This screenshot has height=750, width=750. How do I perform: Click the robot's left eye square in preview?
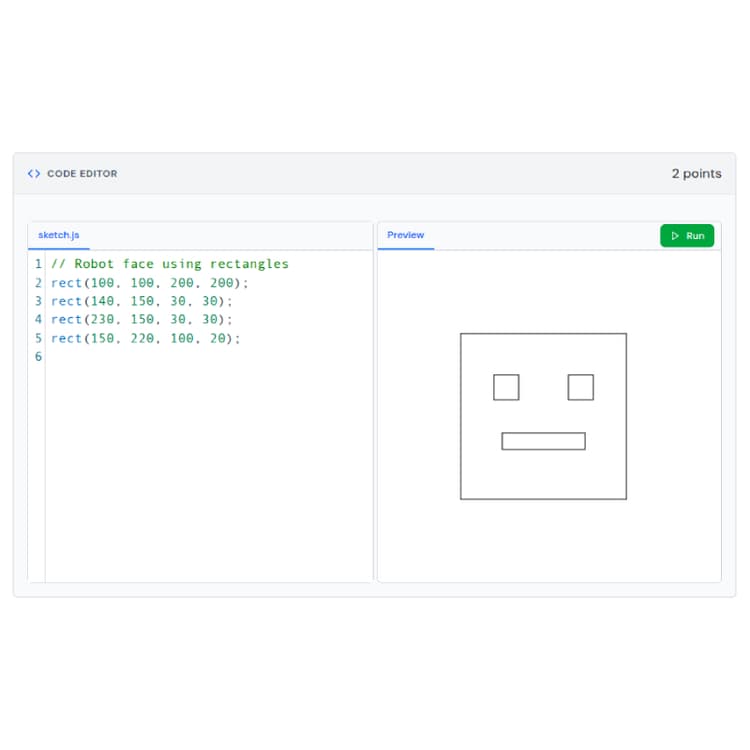(x=506, y=387)
